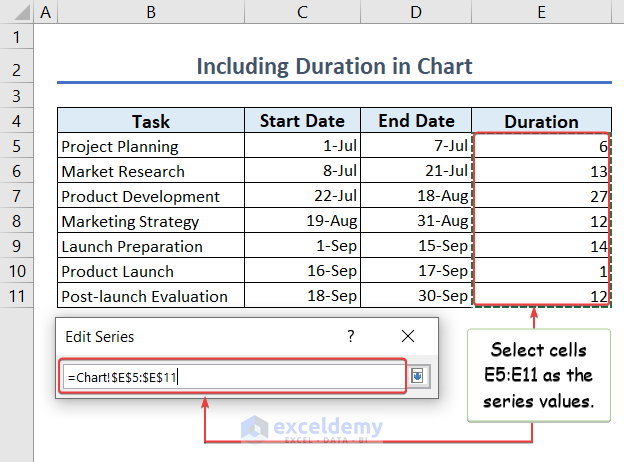
Task: Click the series values input field
Action: pyautogui.click(x=230, y=376)
